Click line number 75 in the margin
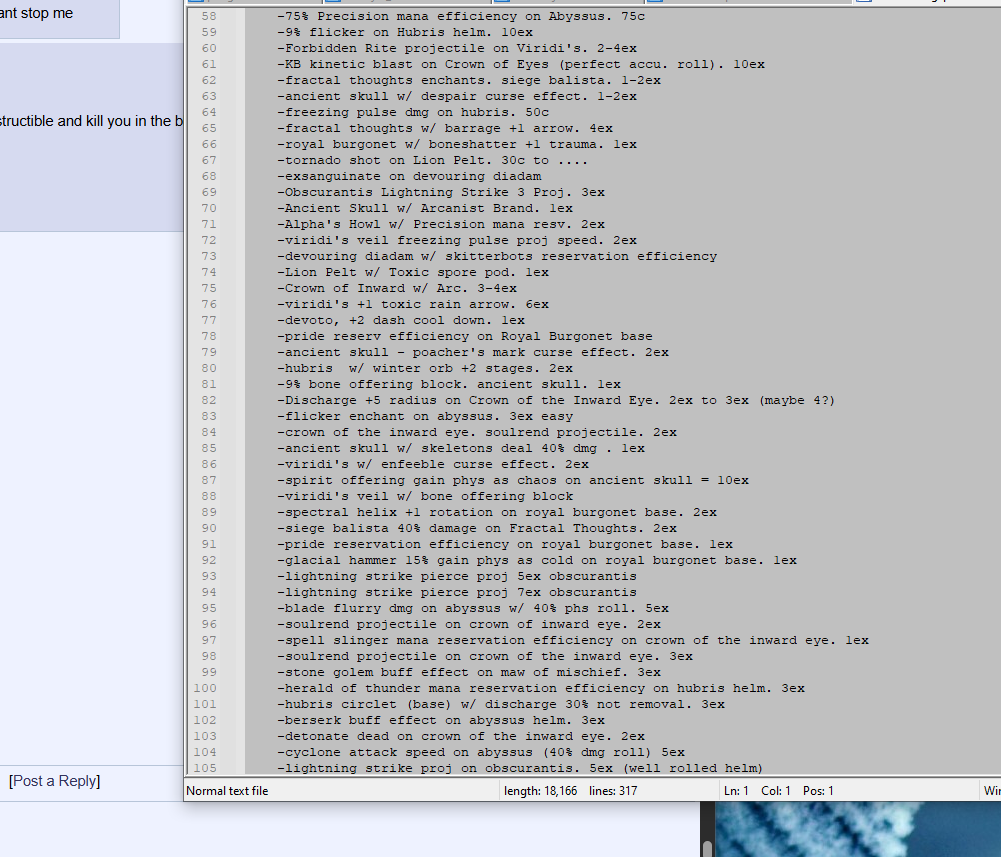 coord(209,289)
